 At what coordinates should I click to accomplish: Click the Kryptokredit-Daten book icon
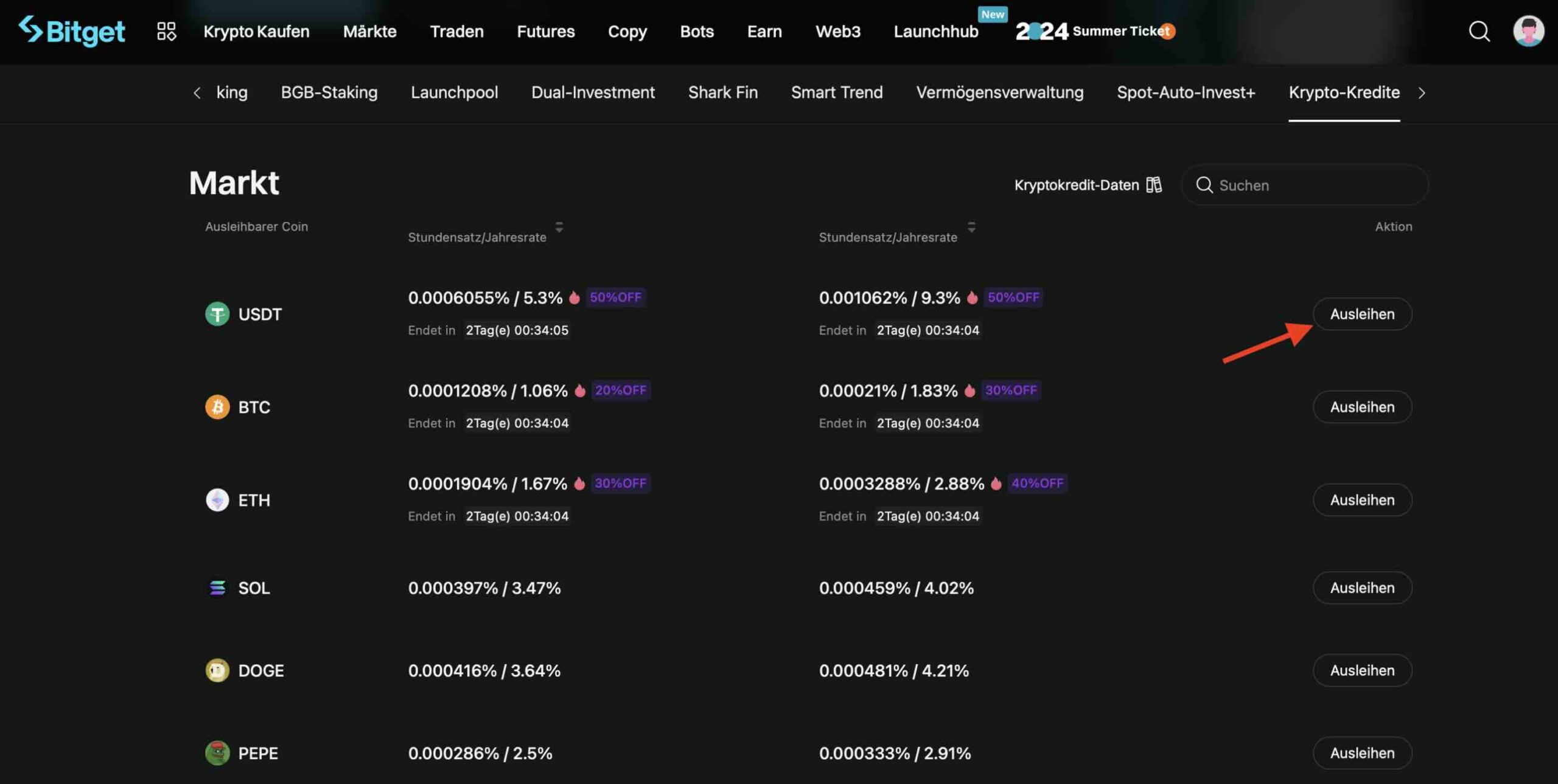click(x=1153, y=184)
